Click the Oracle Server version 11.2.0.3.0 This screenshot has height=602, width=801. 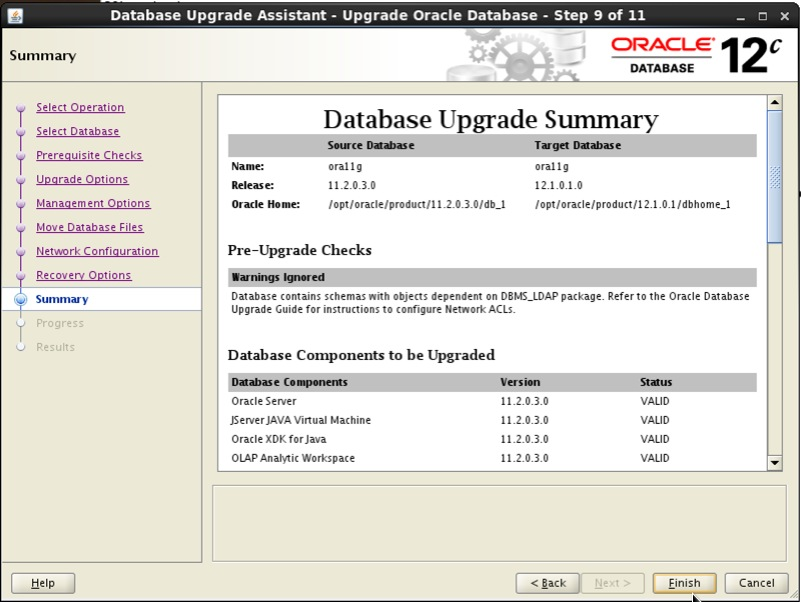tap(524, 401)
